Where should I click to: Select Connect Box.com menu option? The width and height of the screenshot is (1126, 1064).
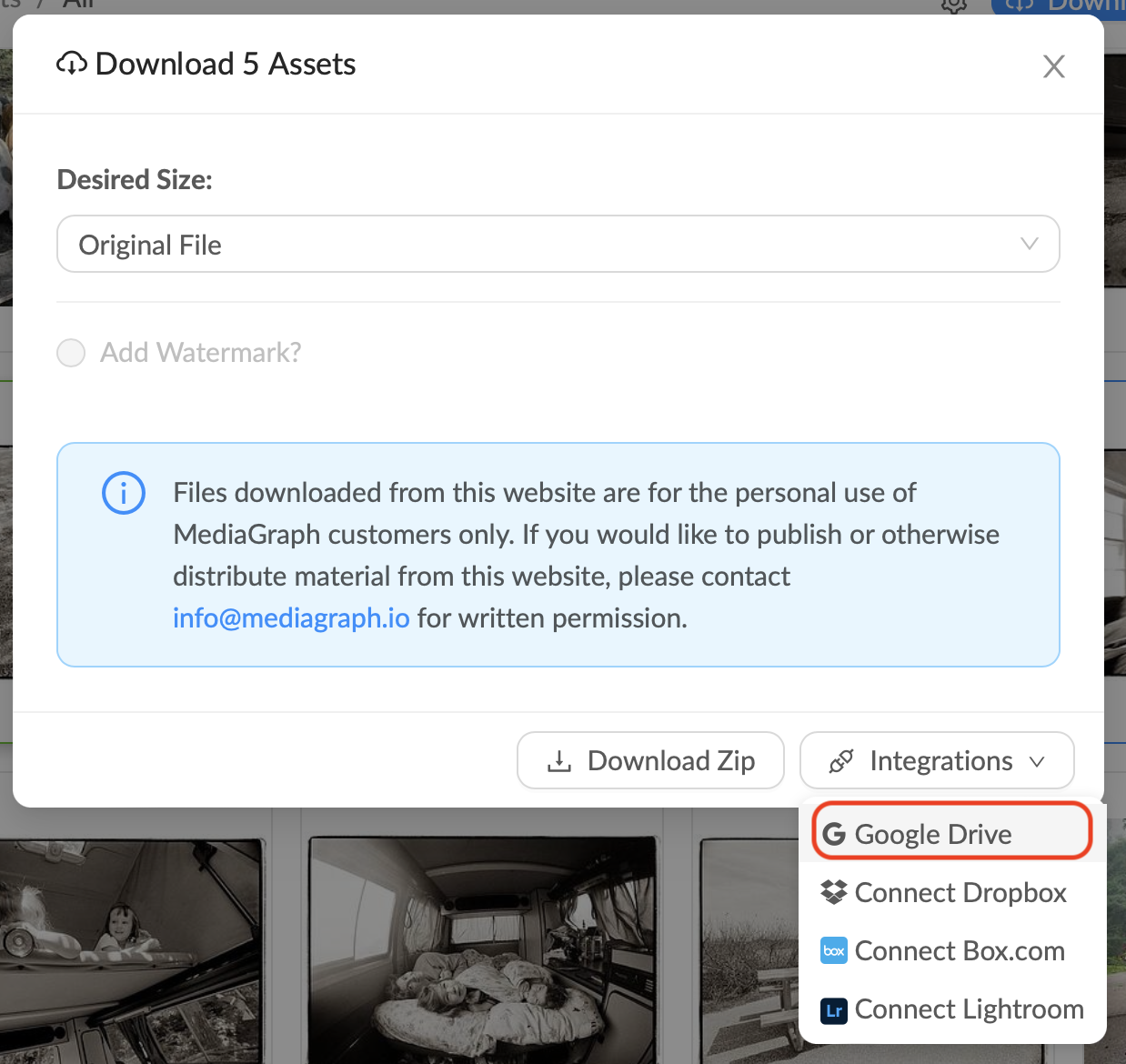[x=959, y=951]
